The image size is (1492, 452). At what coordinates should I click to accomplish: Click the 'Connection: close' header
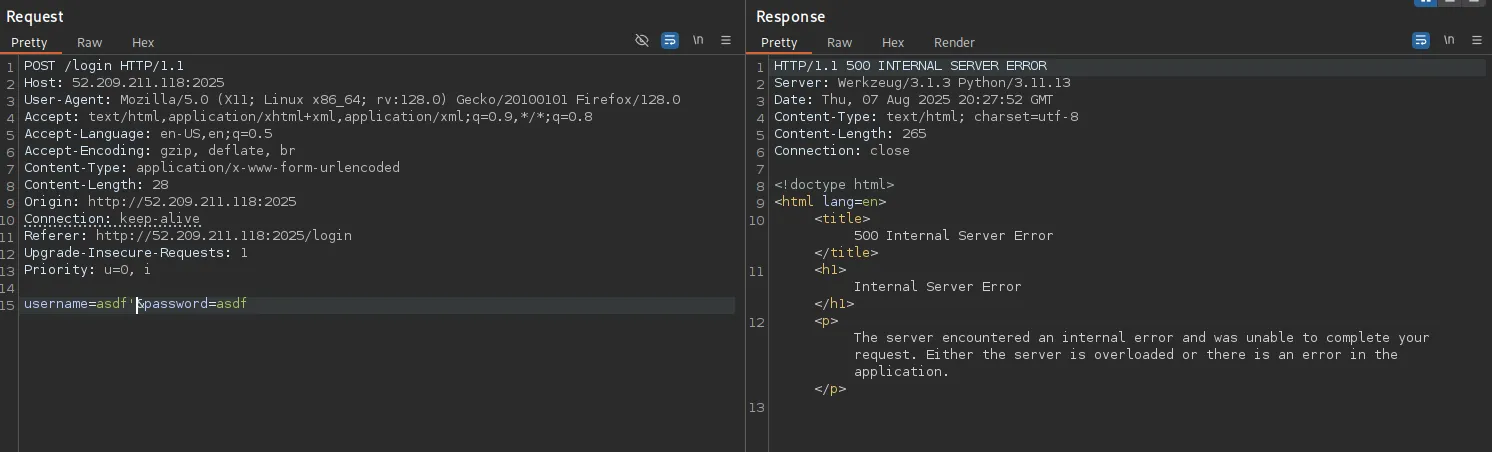842,151
